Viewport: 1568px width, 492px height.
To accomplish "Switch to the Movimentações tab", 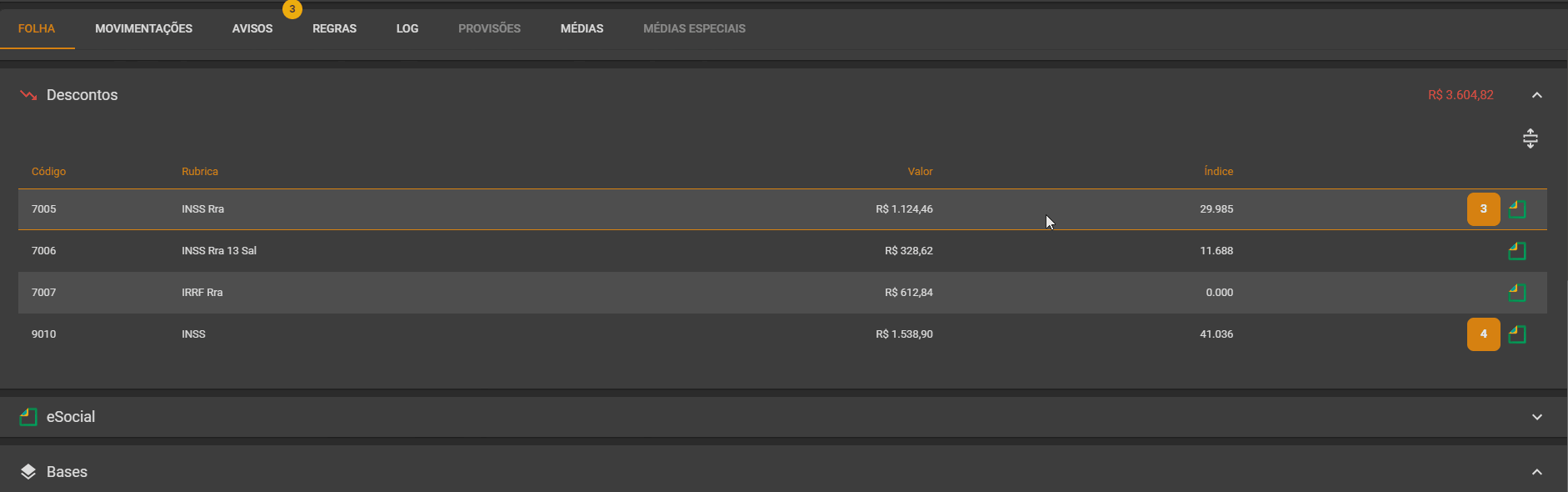I will pos(143,28).
